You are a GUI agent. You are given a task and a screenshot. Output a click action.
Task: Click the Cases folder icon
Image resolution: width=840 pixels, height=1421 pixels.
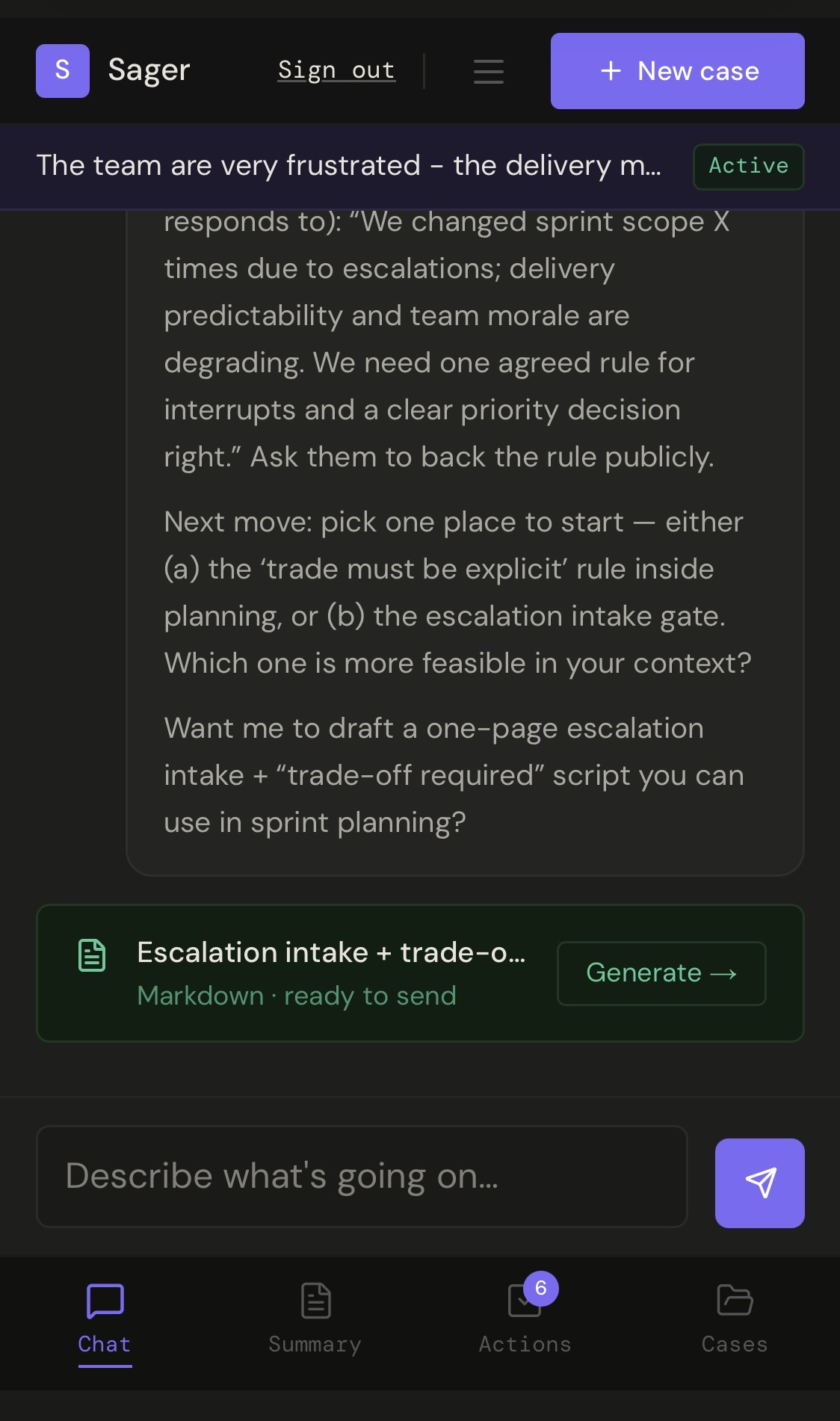pyautogui.click(x=735, y=1300)
